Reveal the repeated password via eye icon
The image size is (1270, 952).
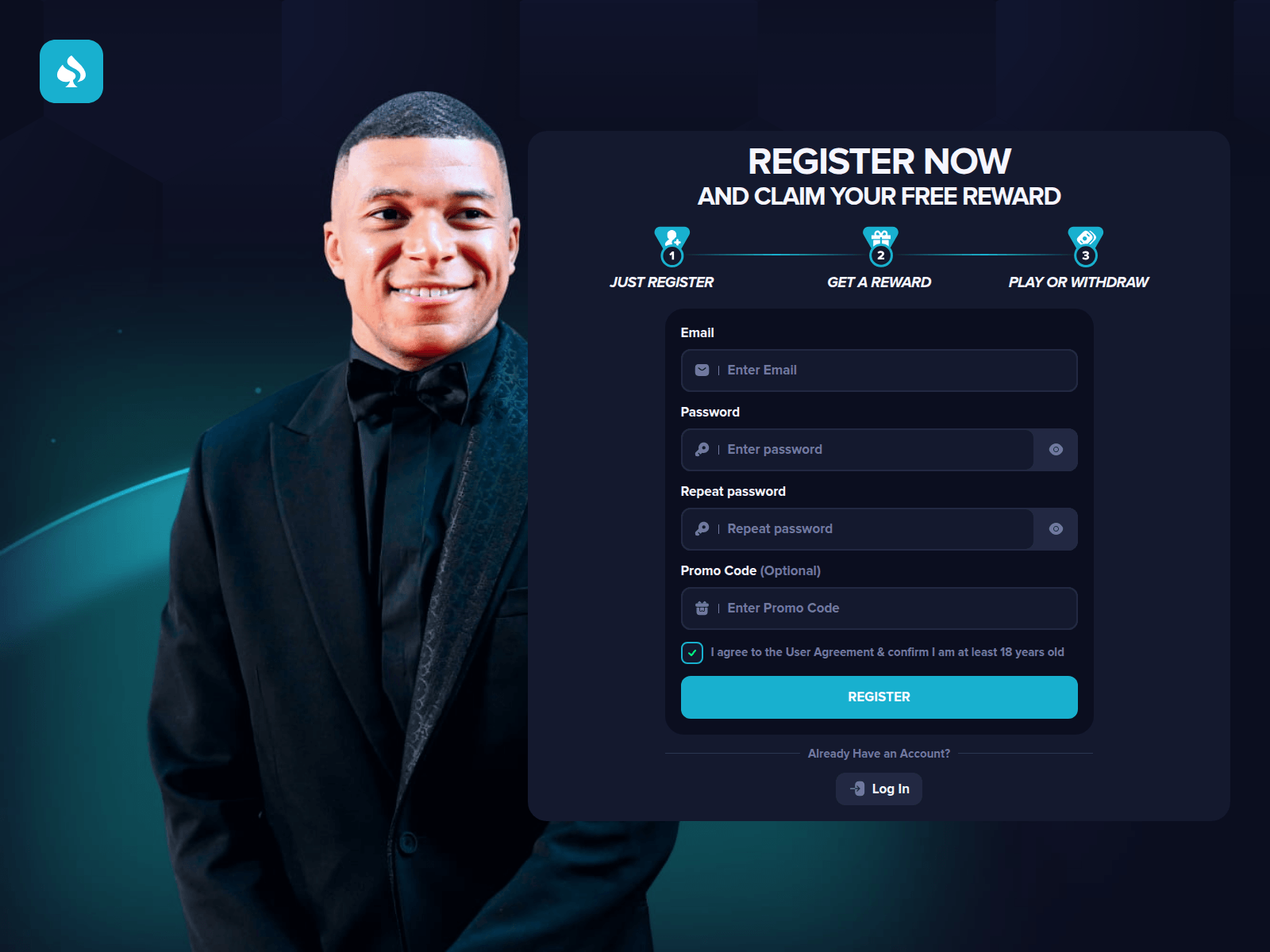[1056, 529]
